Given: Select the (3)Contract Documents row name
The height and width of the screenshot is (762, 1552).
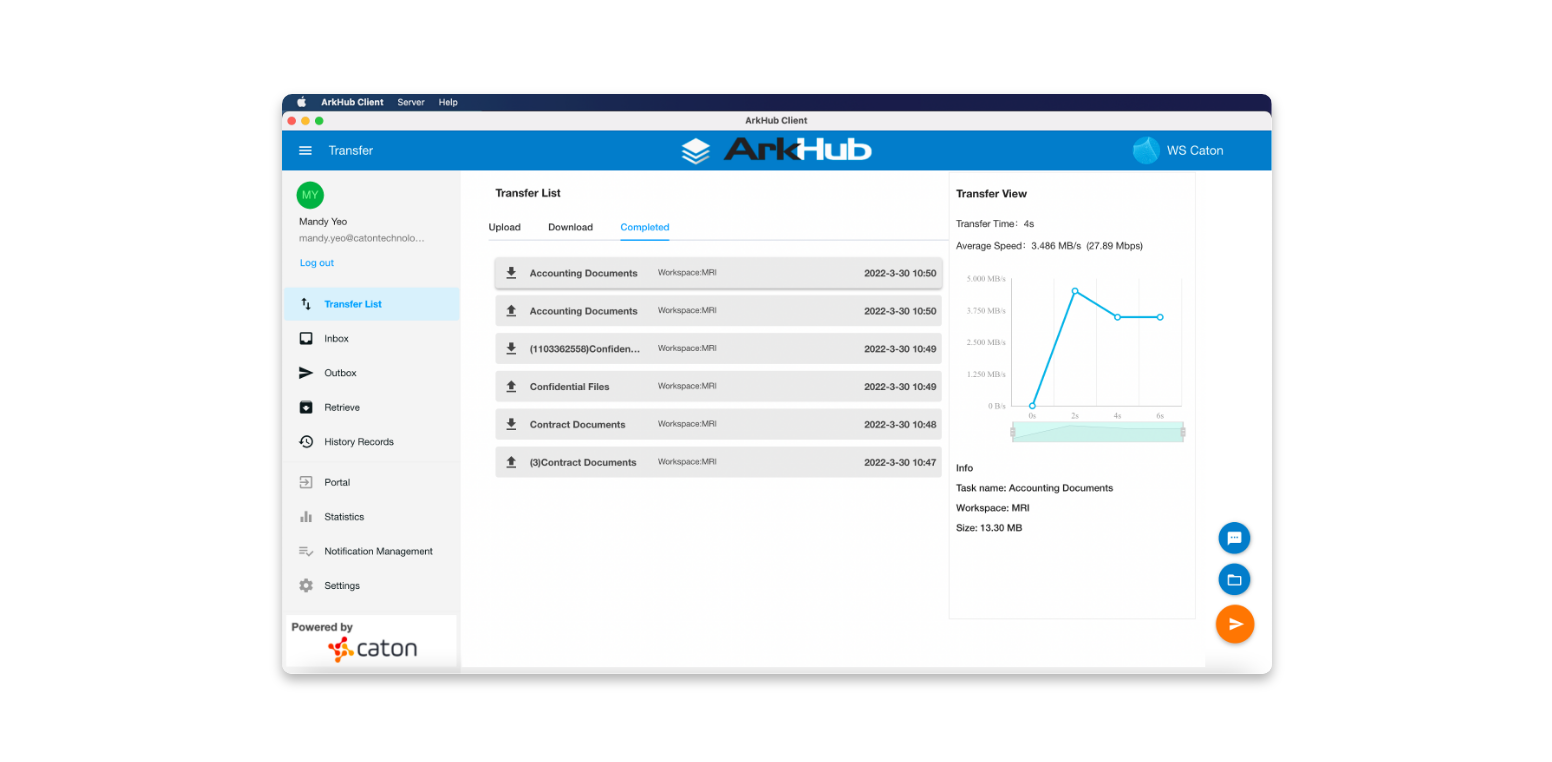Looking at the screenshot, I should coord(583,462).
